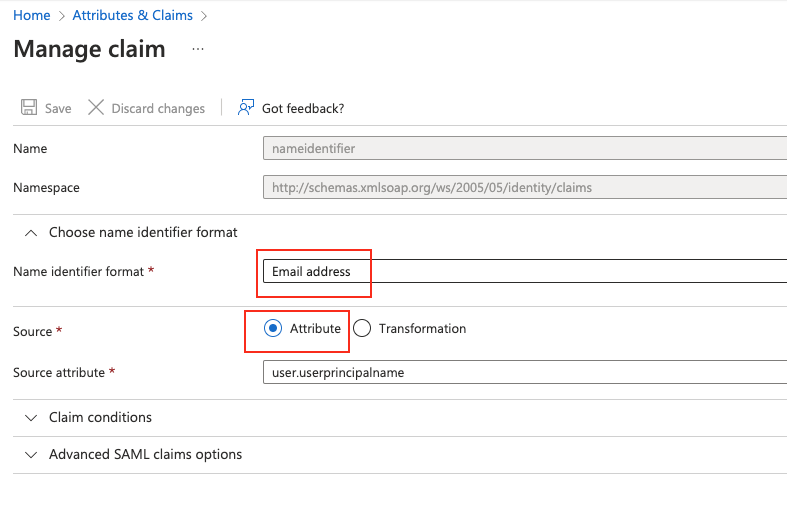Click the Got feedback person icon
Viewport: 787px width, 519px height.
click(245, 108)
